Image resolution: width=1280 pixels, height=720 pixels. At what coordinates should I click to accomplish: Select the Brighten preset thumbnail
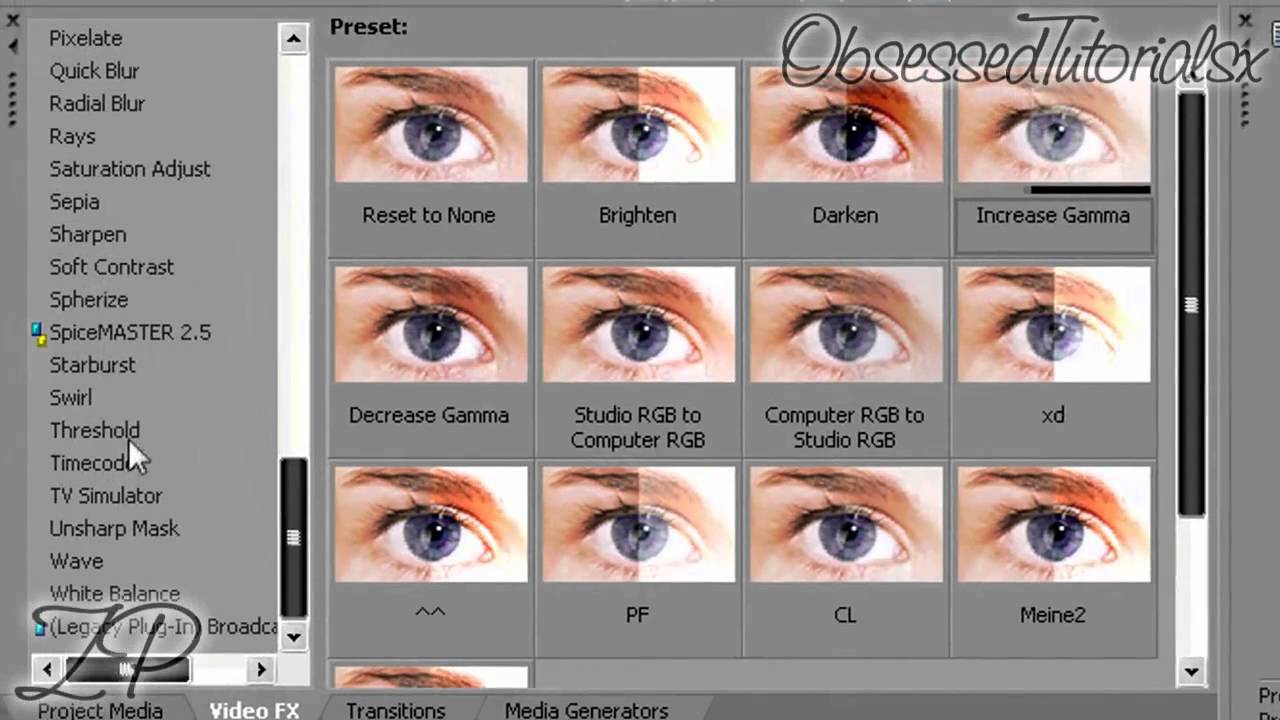[x=638, y=125]
